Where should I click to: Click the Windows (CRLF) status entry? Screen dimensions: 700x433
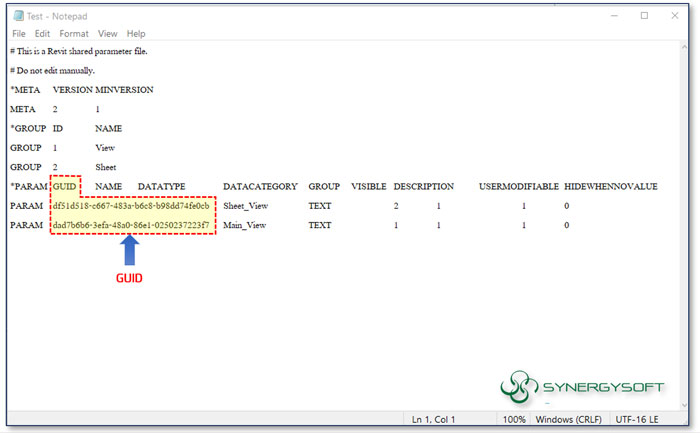pyautogui.click(x=568, y=420)
